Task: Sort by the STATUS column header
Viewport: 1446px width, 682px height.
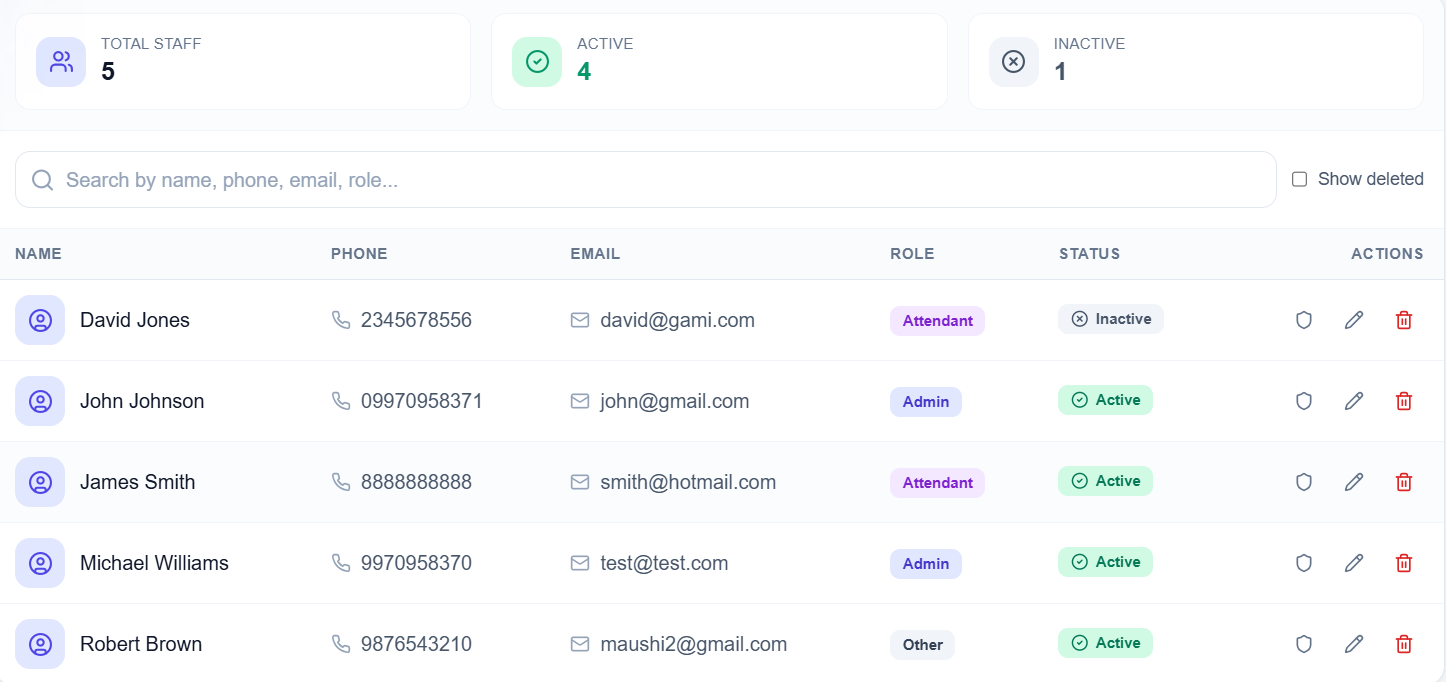Action: pos(1089,253)
